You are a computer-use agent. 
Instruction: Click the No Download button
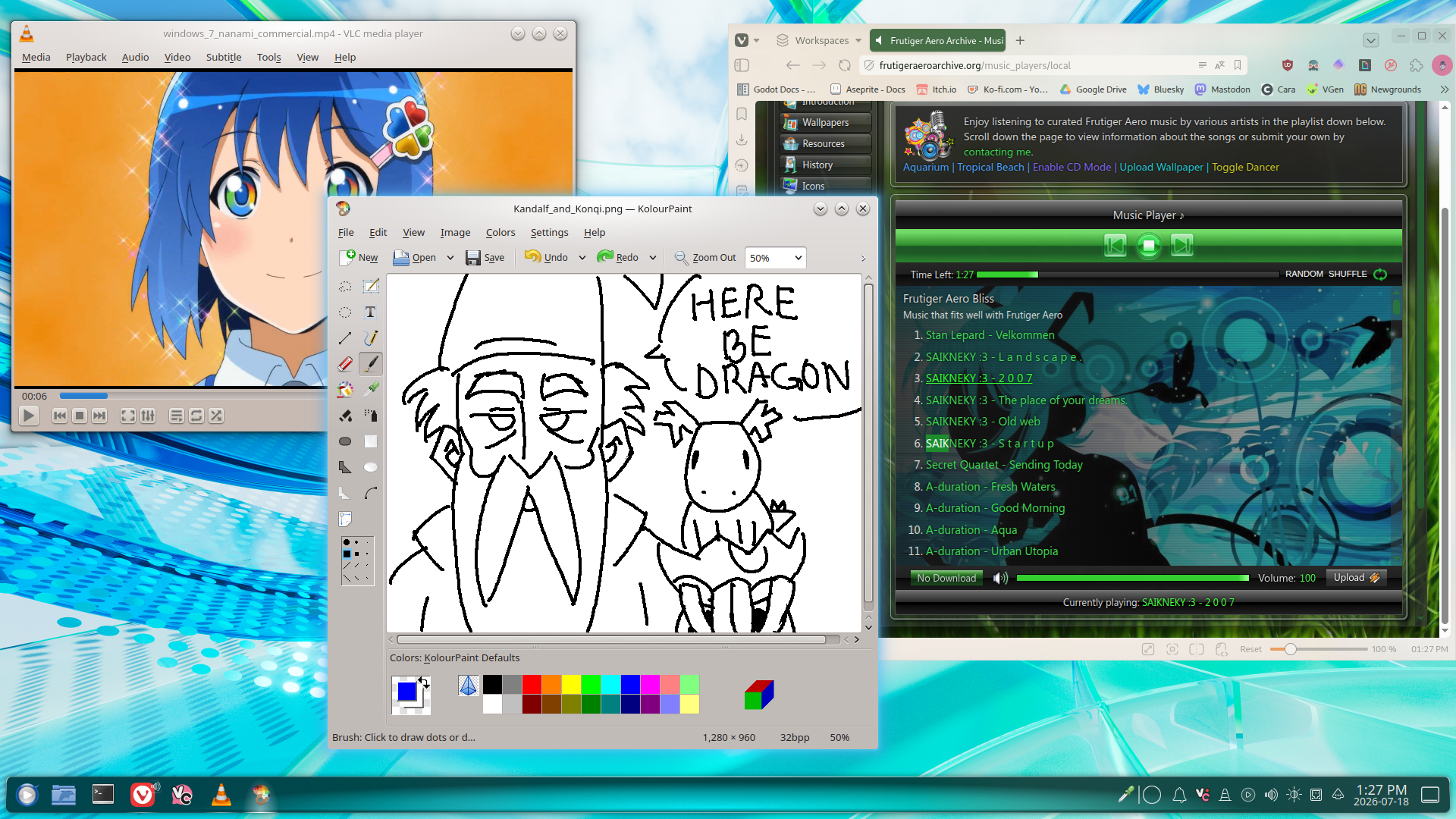pyautogui.click(x=946, y=579)
